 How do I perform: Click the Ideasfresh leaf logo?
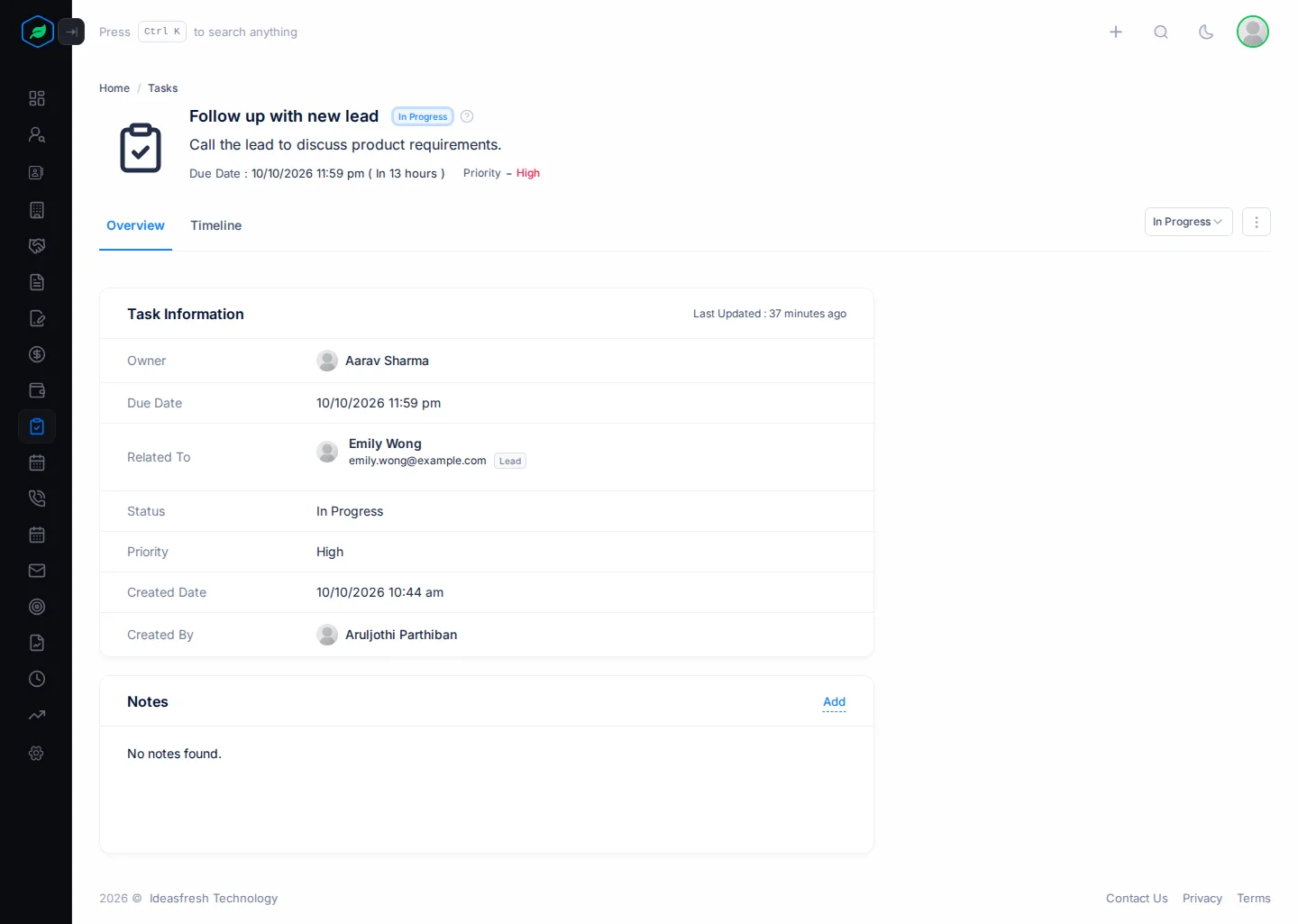click(38, 32)
